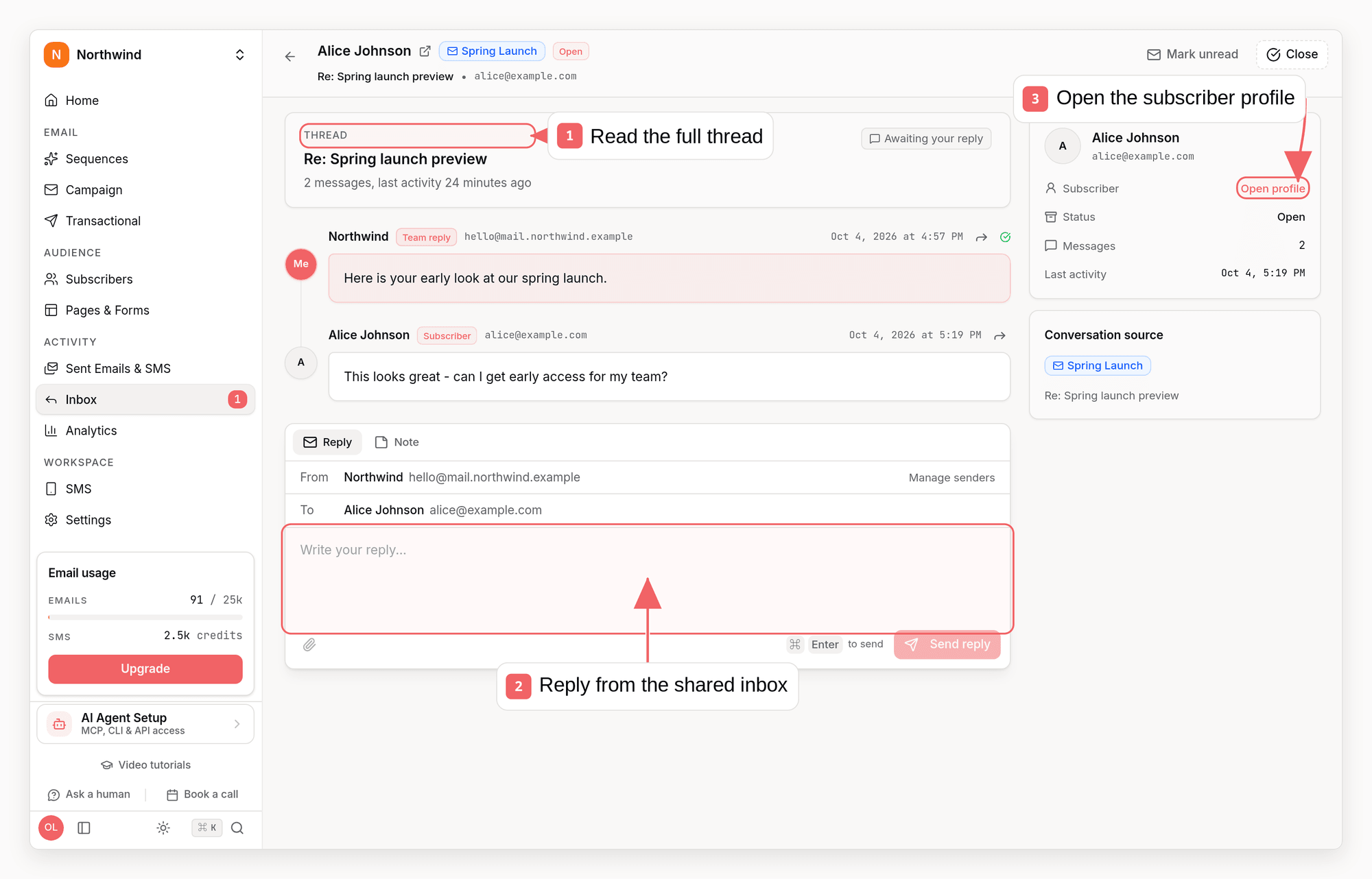Click Spring Launch tag in Conversation source
The height and width of the screenshot is (879, 1372).
pos(1098,366)
